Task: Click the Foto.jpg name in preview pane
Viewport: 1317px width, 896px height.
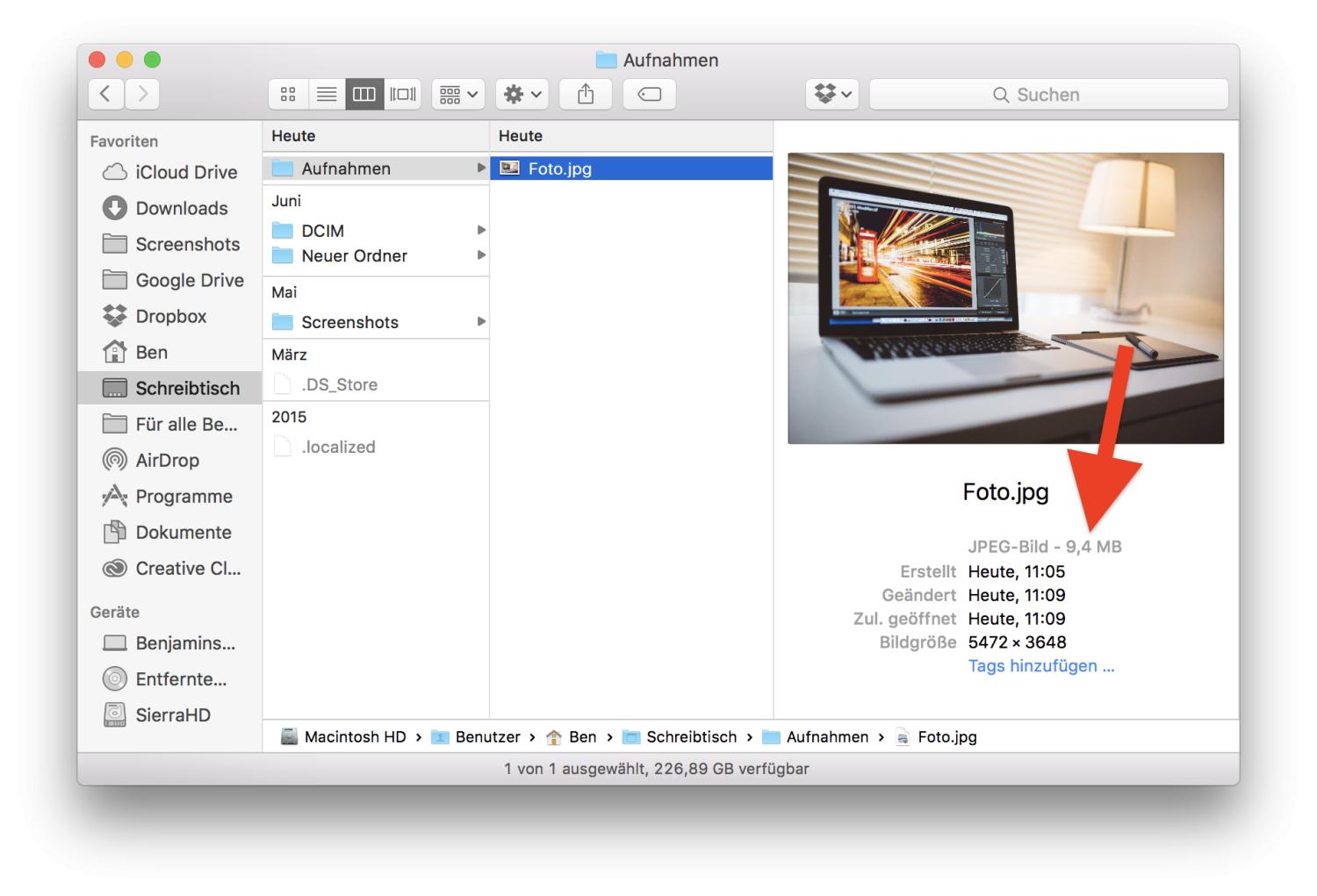Action: (x=1005, y=491)
